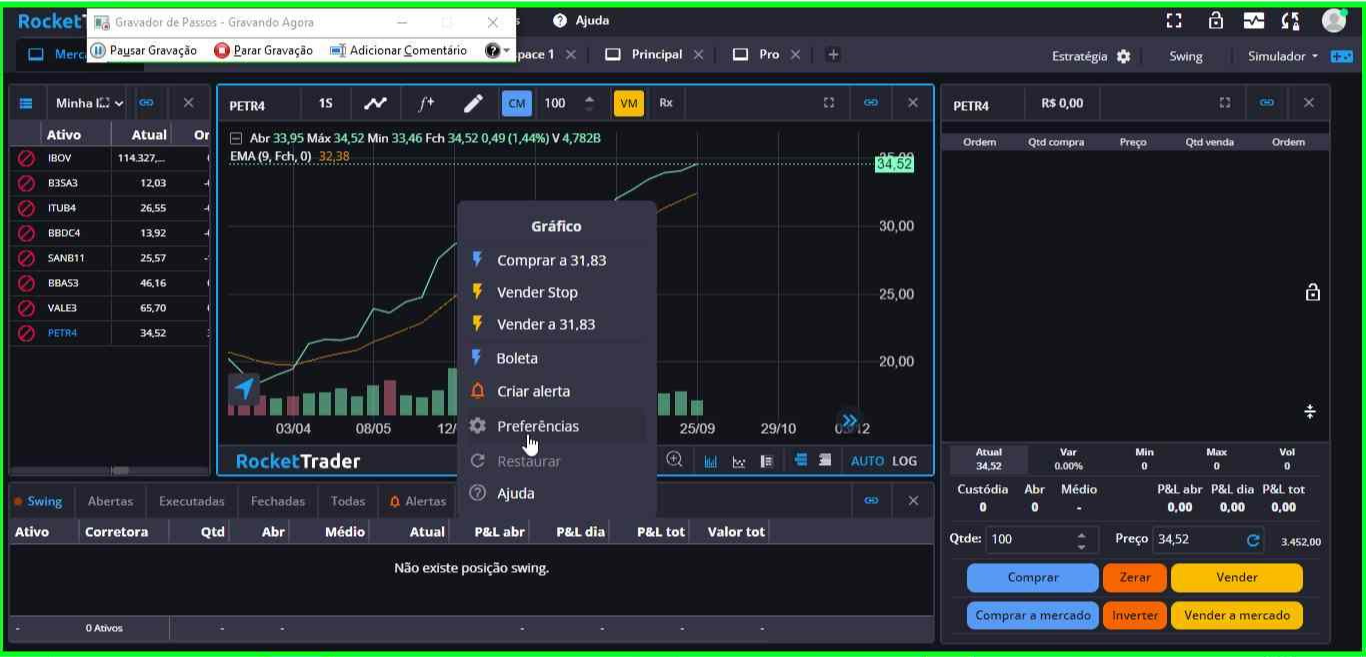The image size is (1366, 657).
Task: Open the Executadas orders tab
Action: click(192, 501)
